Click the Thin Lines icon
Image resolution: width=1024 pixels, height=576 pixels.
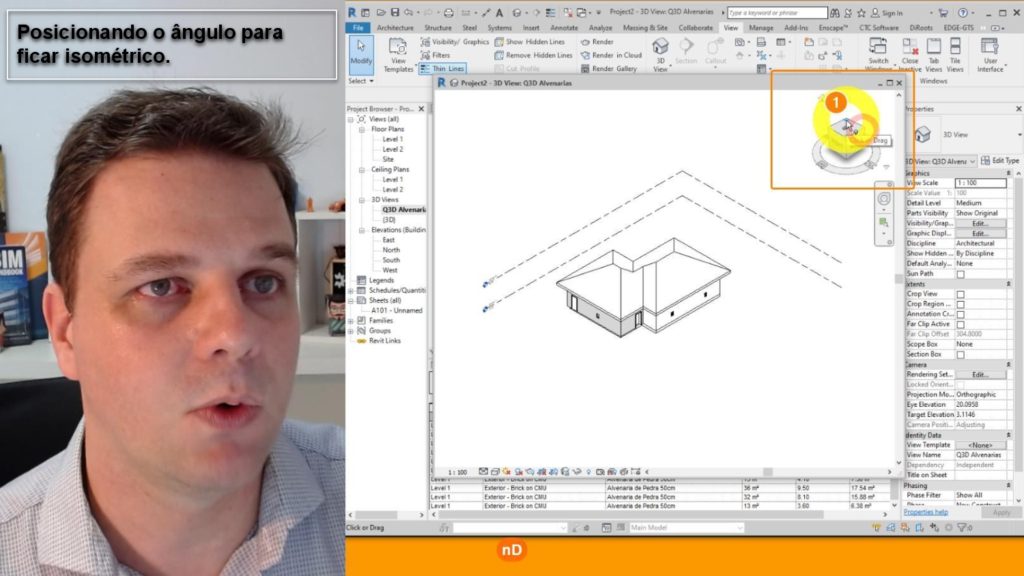tap(442, 69)
